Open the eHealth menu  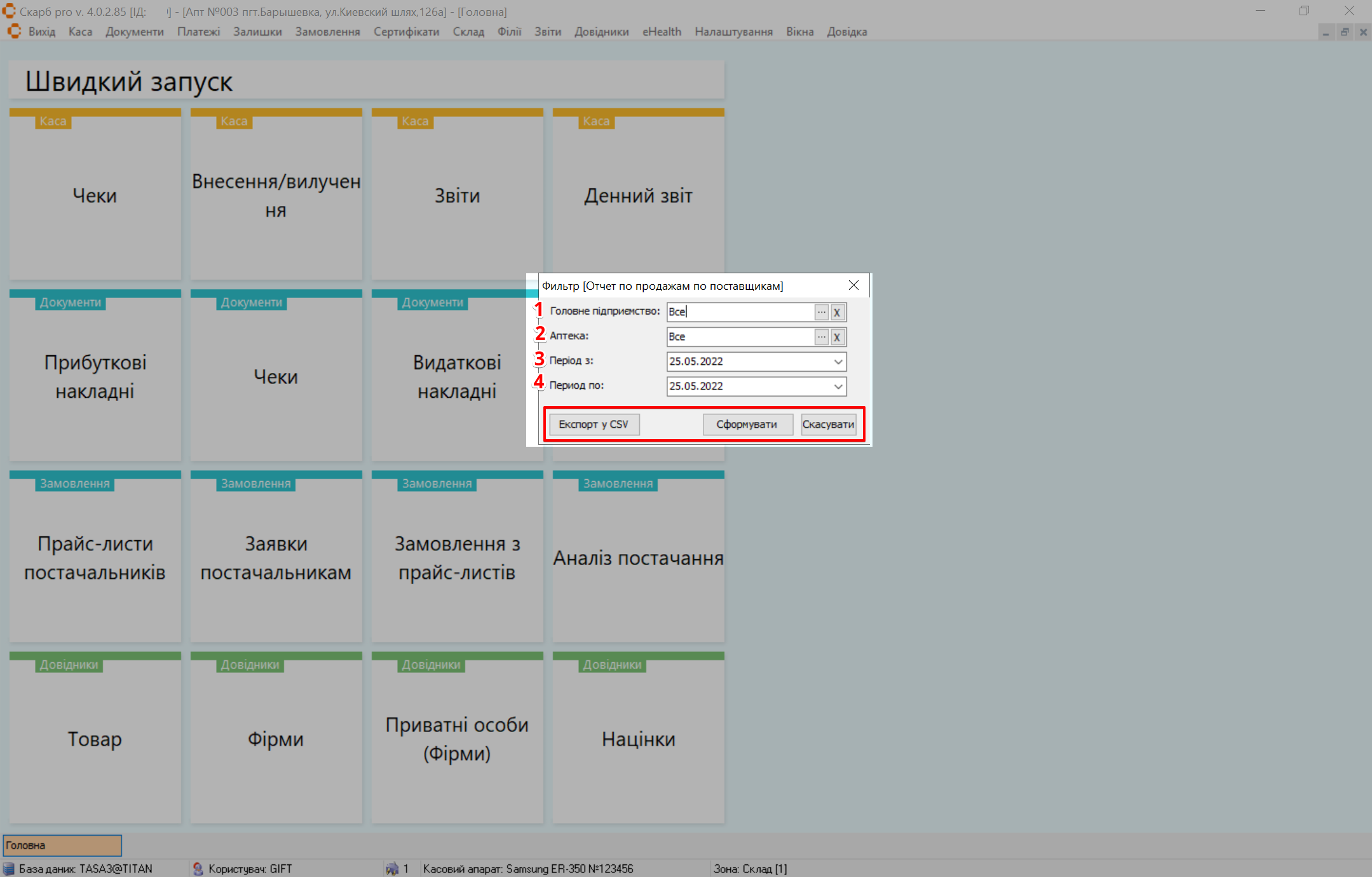click(661, 32)
